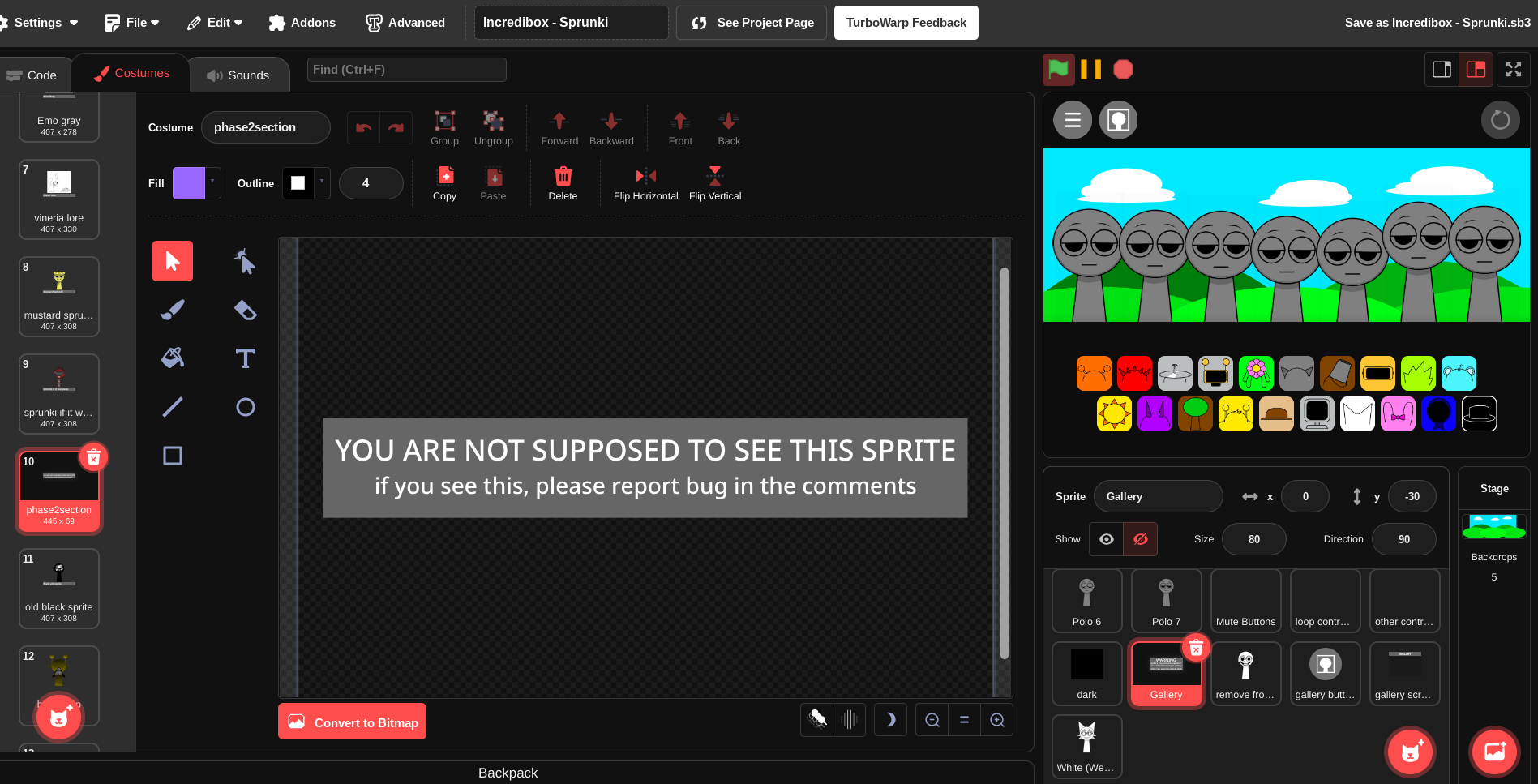Click the green flag to start
The height and width of the screenshot is (784, 1538).
click(1058, 70)
